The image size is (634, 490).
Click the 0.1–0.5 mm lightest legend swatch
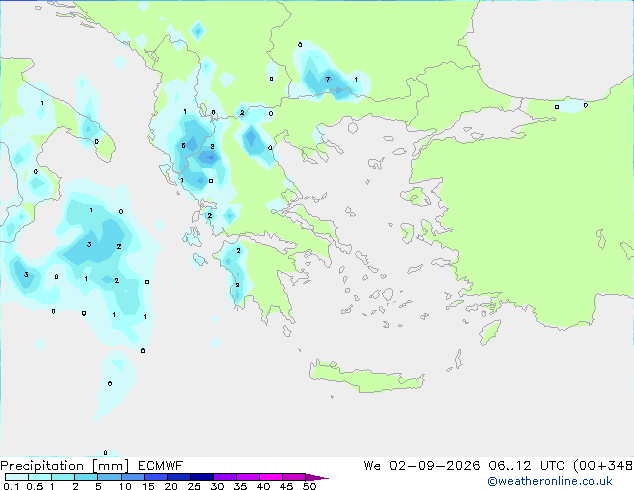(x=17, y=477)
